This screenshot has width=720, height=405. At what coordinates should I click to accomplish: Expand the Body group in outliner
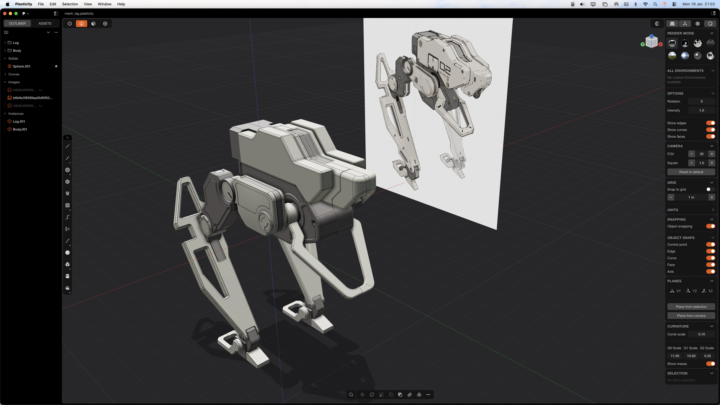[5, 51]
